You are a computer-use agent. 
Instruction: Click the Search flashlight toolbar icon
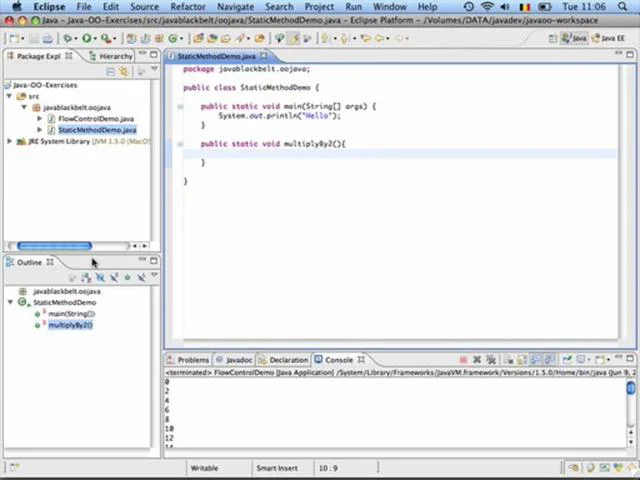pyautogui.click(x=240, y=38)
